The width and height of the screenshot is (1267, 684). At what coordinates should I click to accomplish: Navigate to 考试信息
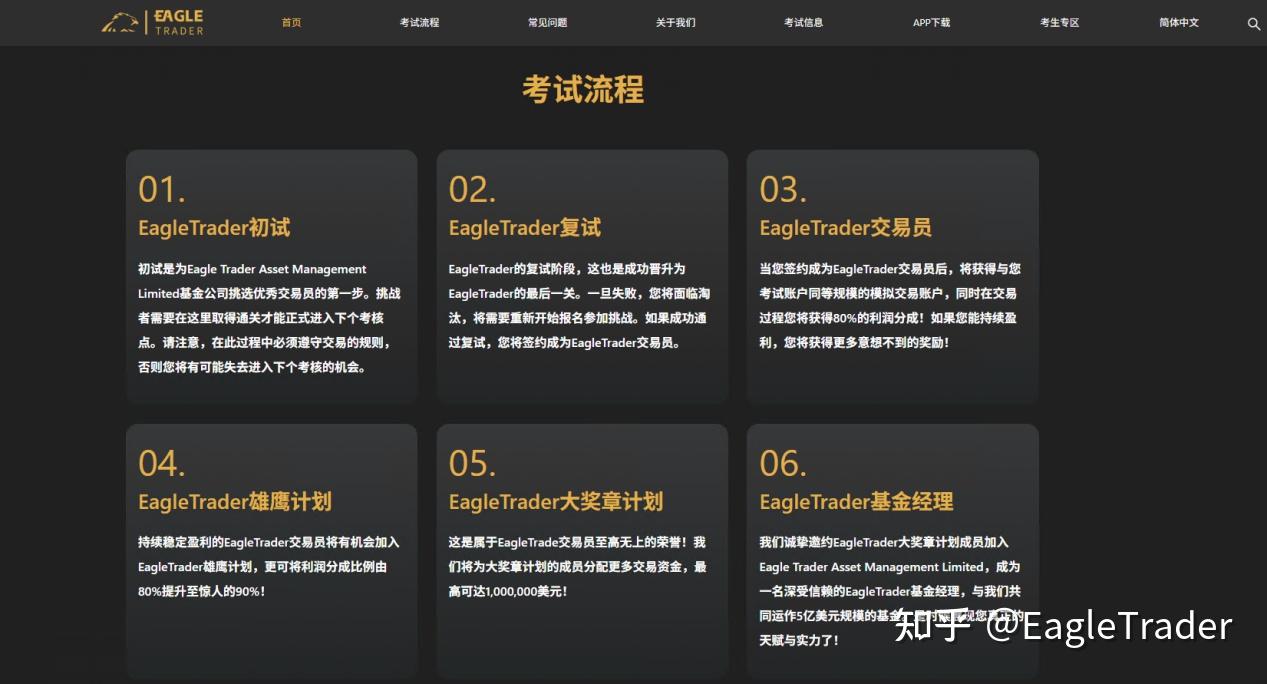(x=804, y=22)
